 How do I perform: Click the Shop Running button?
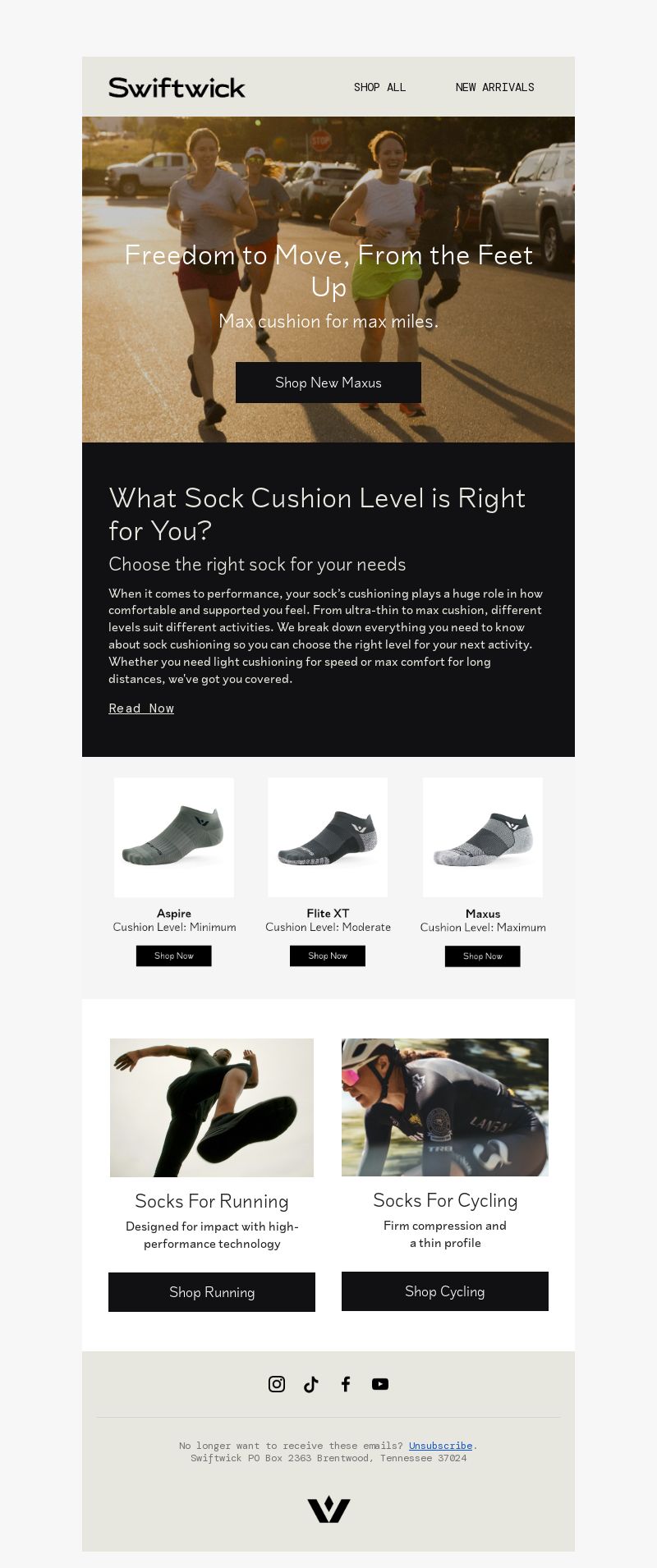pyautogui.click(x=212, y=1292)
